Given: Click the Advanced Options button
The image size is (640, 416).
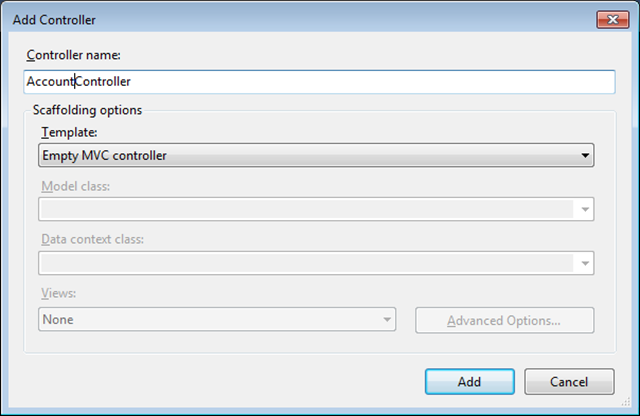Looking at the screenshot, I should [504, 321].
